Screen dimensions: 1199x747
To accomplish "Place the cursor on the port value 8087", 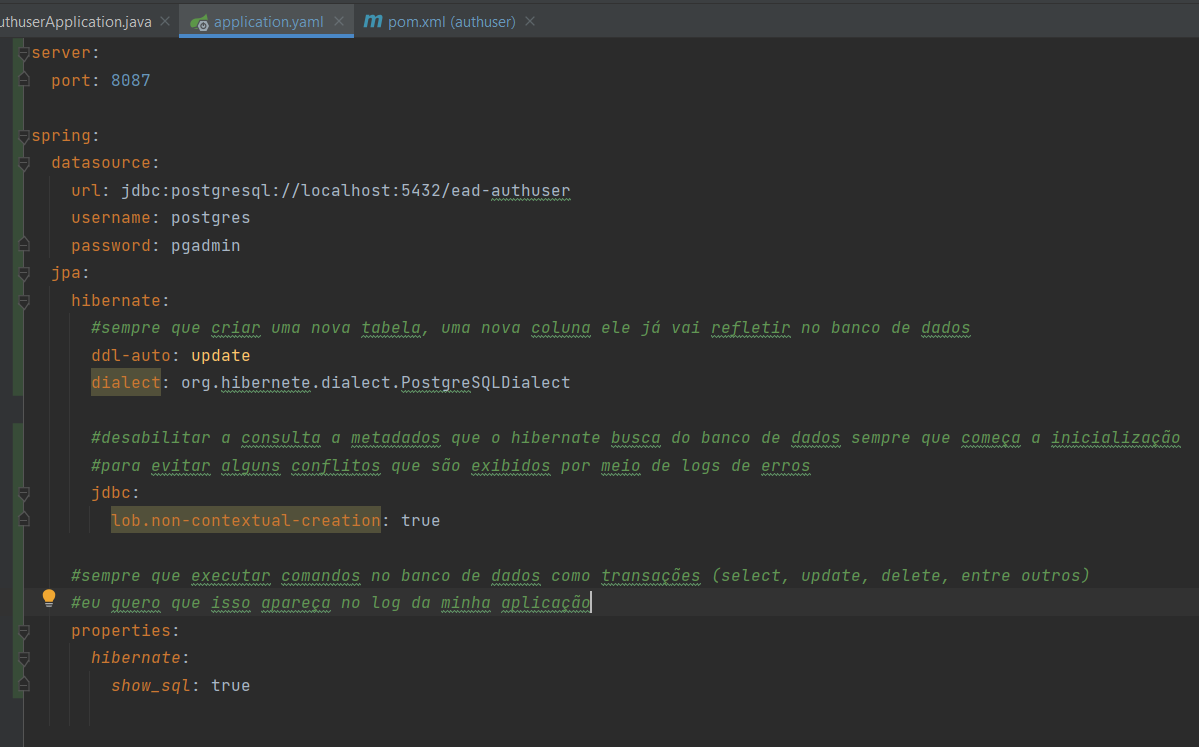I will pos(130,80).
